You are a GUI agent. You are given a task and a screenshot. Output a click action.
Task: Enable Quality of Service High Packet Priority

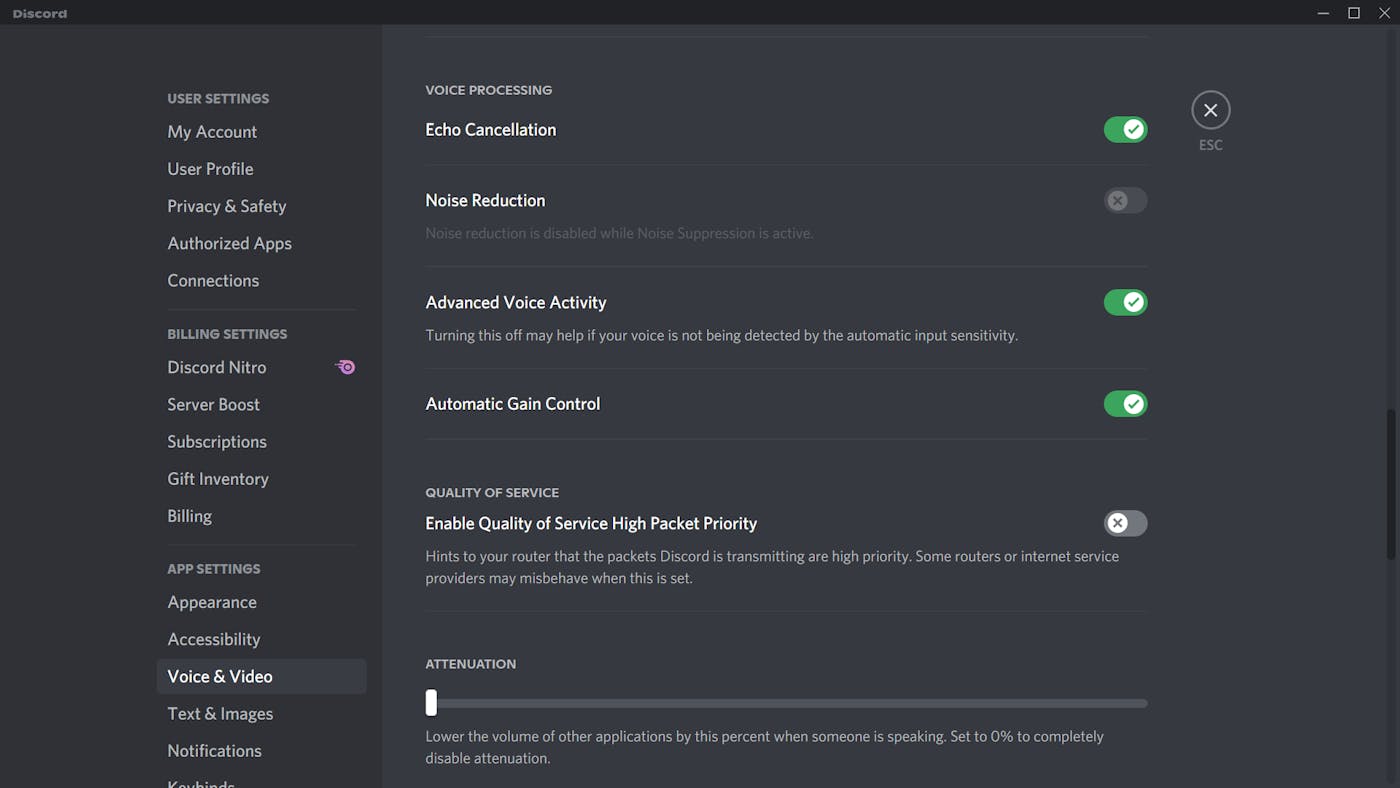point(1125,523)
